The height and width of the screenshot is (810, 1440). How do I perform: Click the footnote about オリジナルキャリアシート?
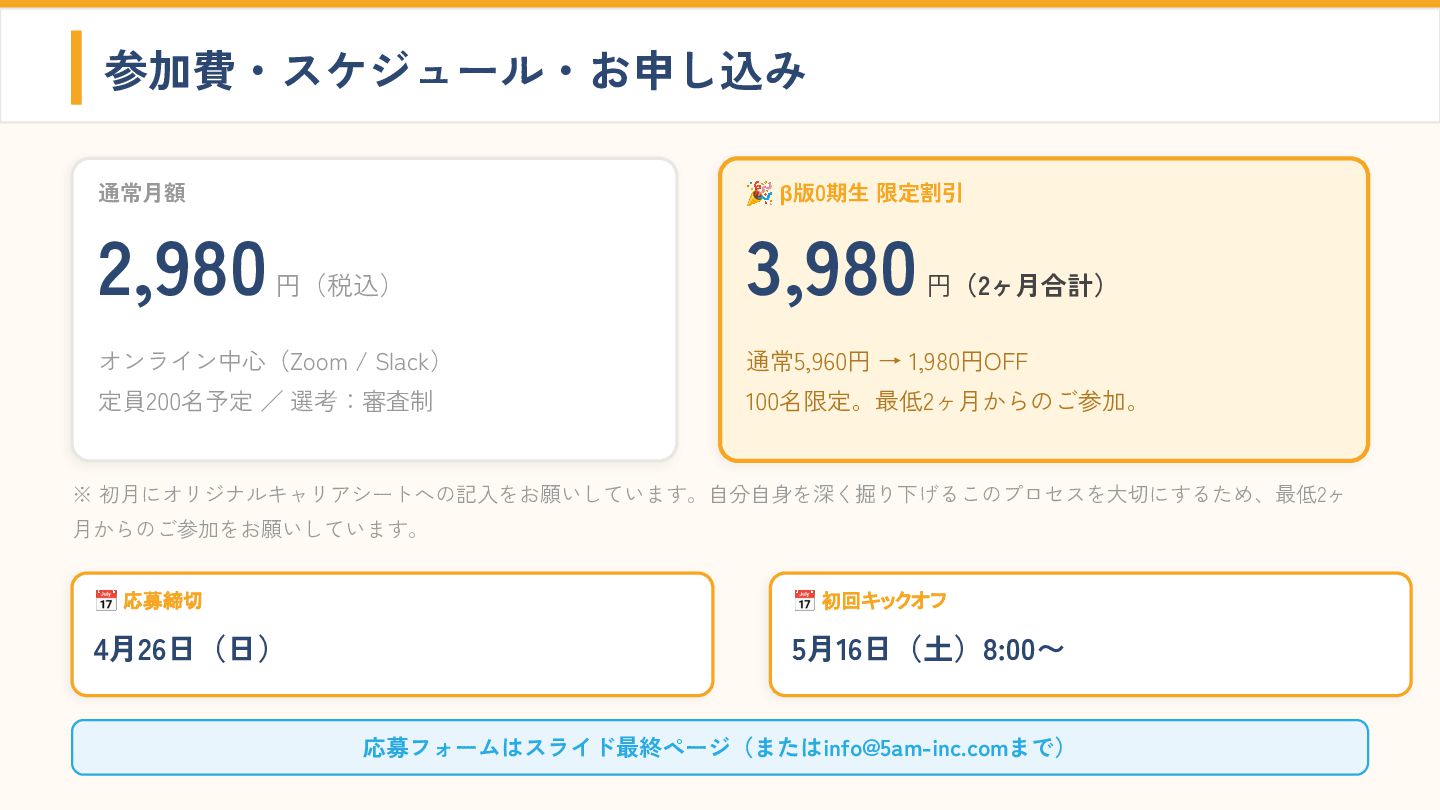[709, 511]
